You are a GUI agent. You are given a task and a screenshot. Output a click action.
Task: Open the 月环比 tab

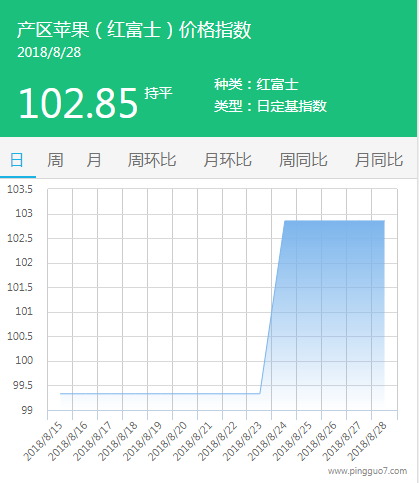(227, 160)
